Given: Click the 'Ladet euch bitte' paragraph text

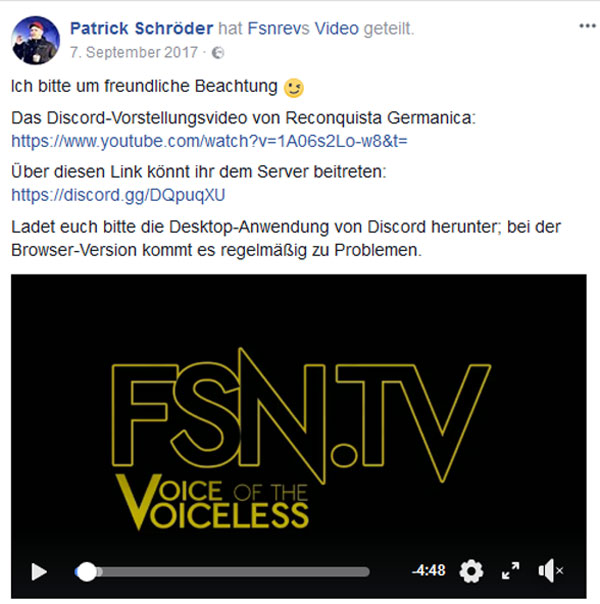Looking at the screenshot, I should coord(286,238).
